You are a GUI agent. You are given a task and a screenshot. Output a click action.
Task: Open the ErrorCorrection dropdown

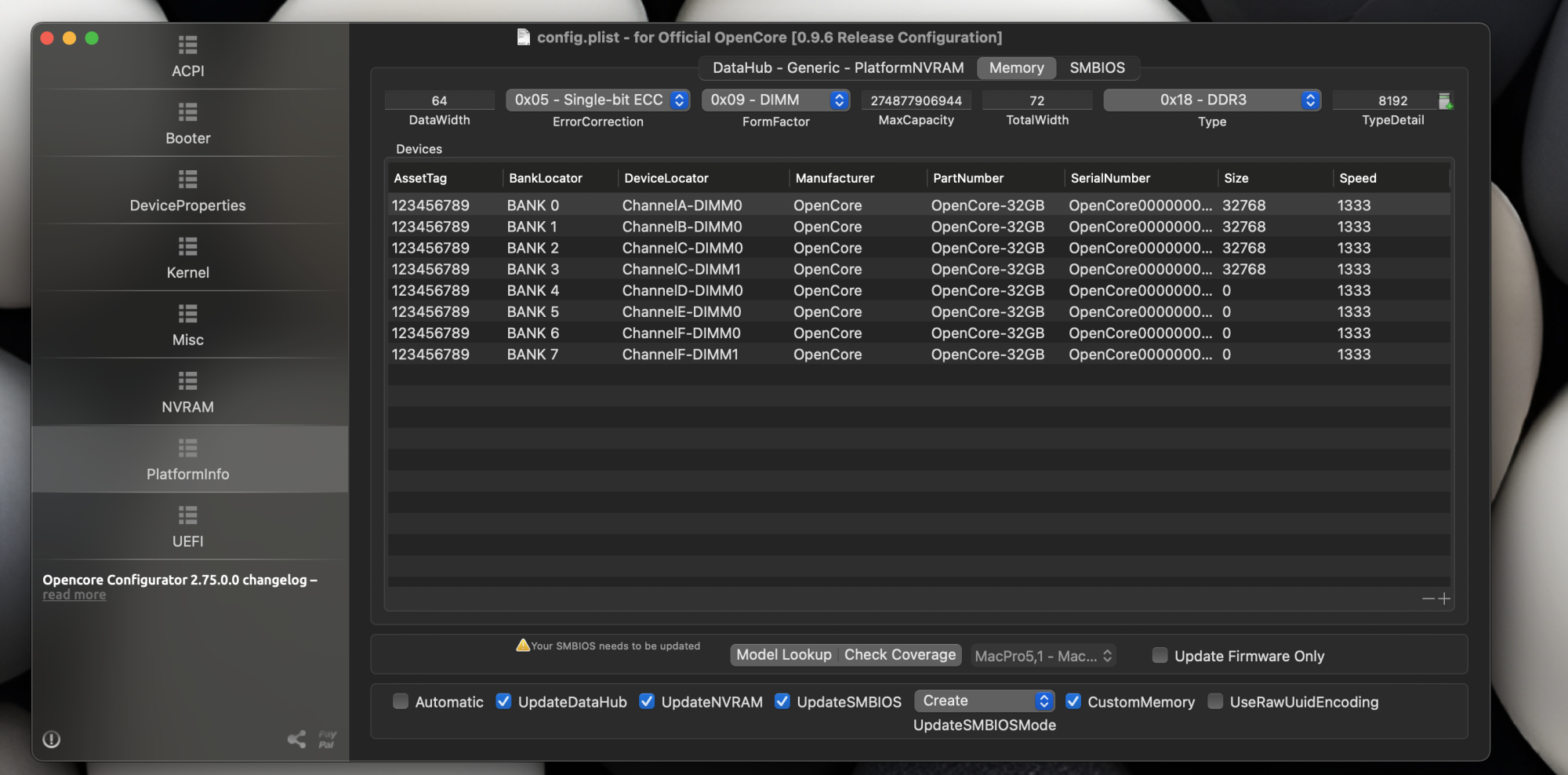point(597,100)
